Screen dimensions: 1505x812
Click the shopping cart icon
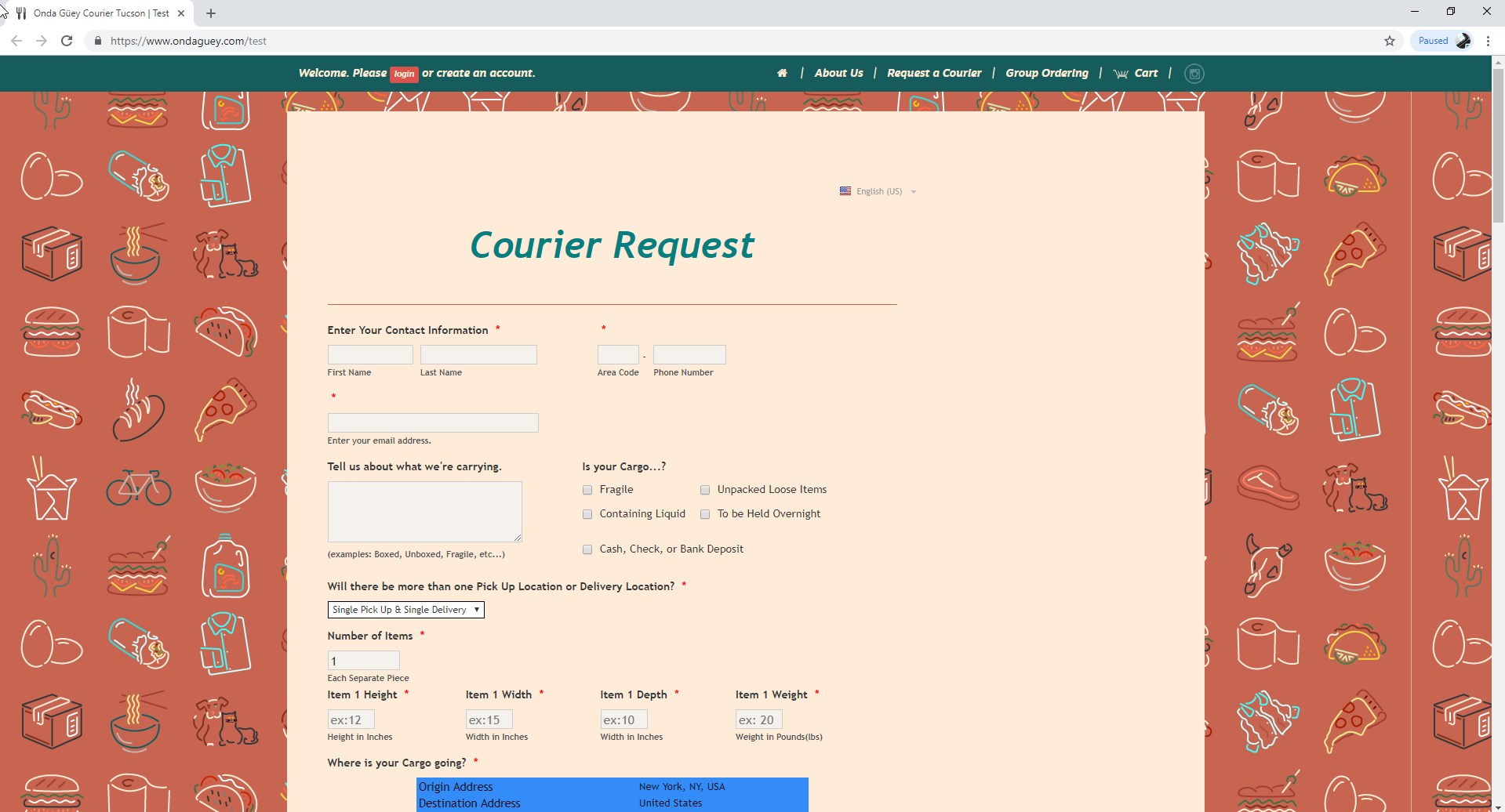1121,74
